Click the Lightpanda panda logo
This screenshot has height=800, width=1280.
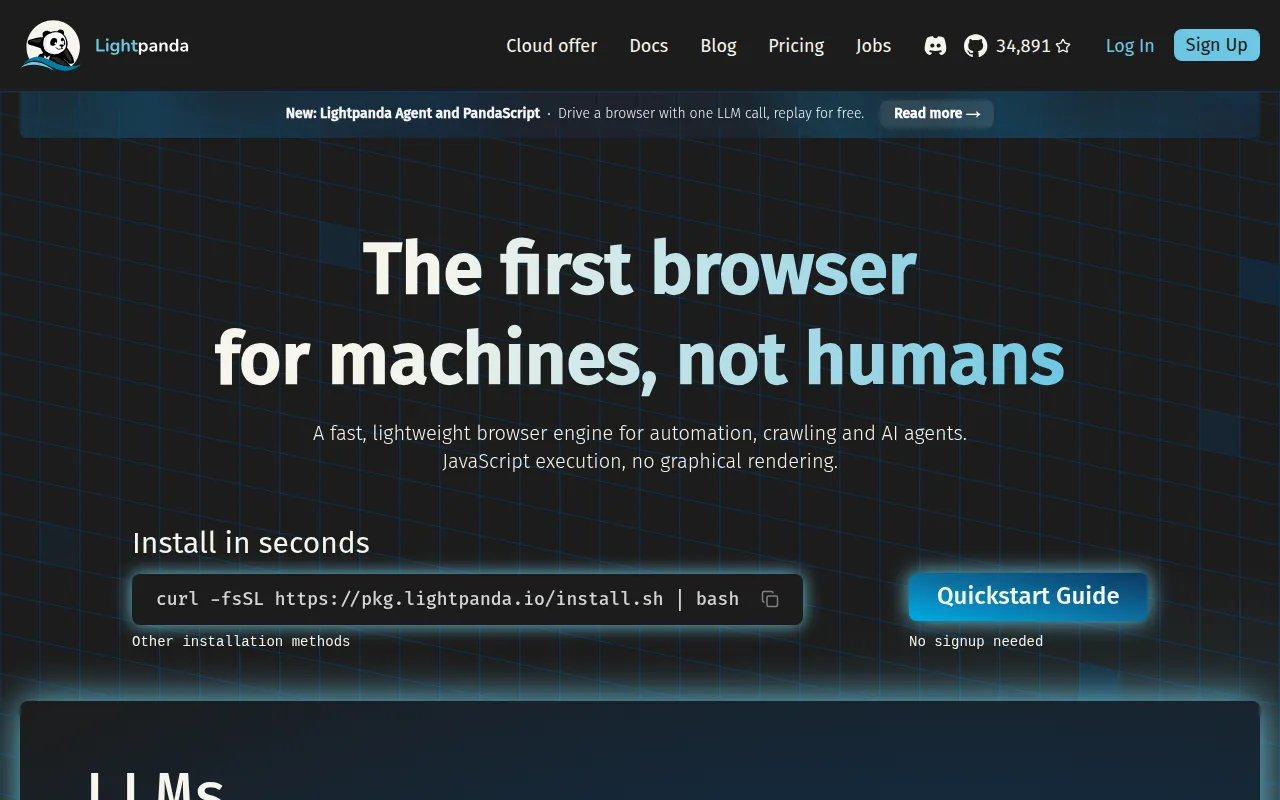[51, 45]
